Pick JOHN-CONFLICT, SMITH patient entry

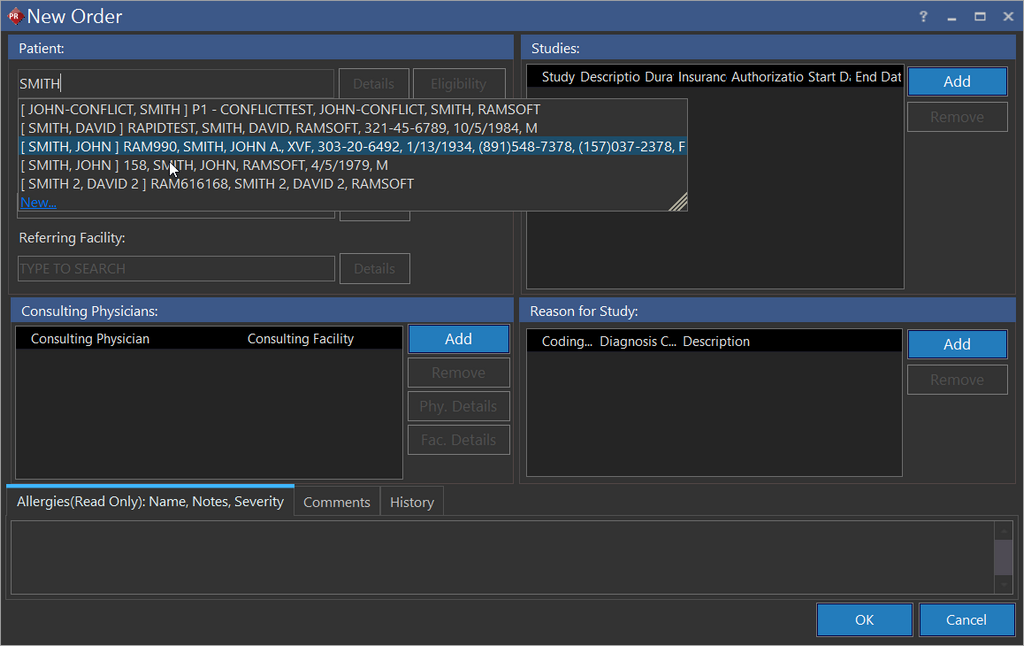(x=280, y=109)
